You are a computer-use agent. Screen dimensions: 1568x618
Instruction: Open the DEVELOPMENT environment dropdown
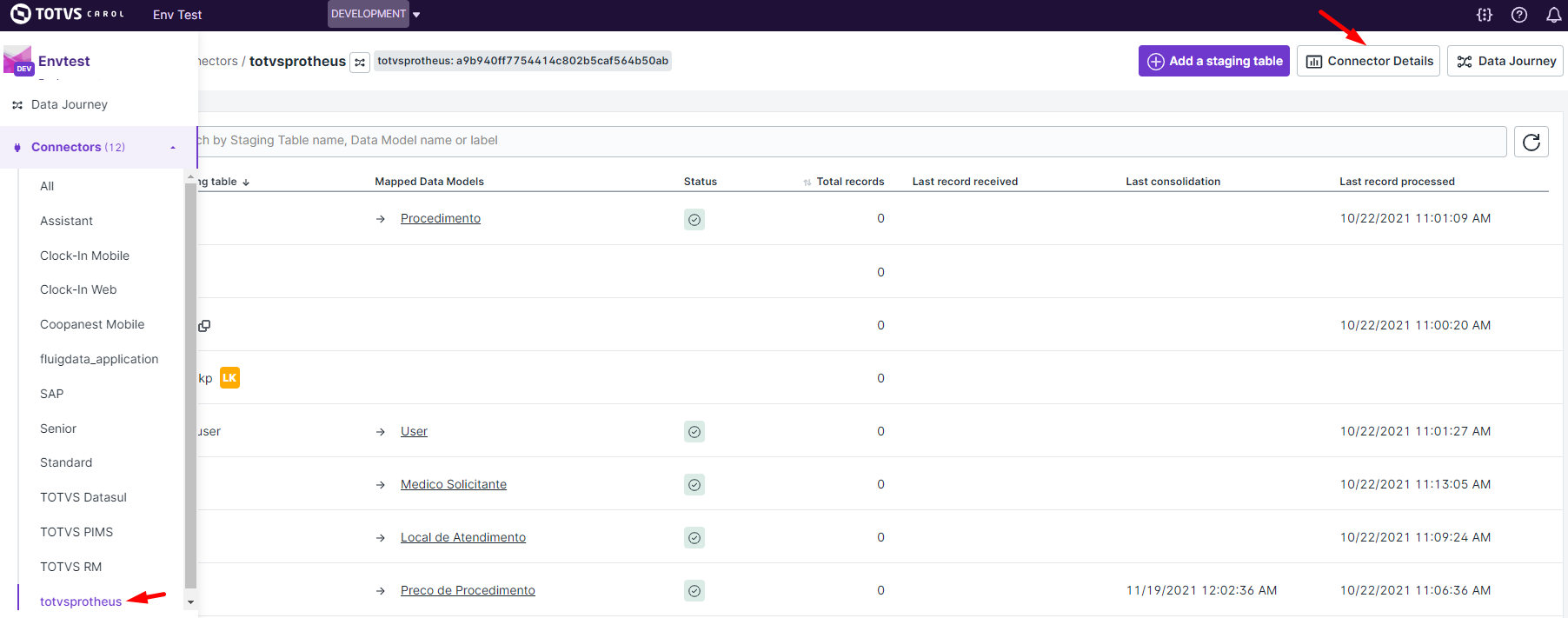(375, 14)
